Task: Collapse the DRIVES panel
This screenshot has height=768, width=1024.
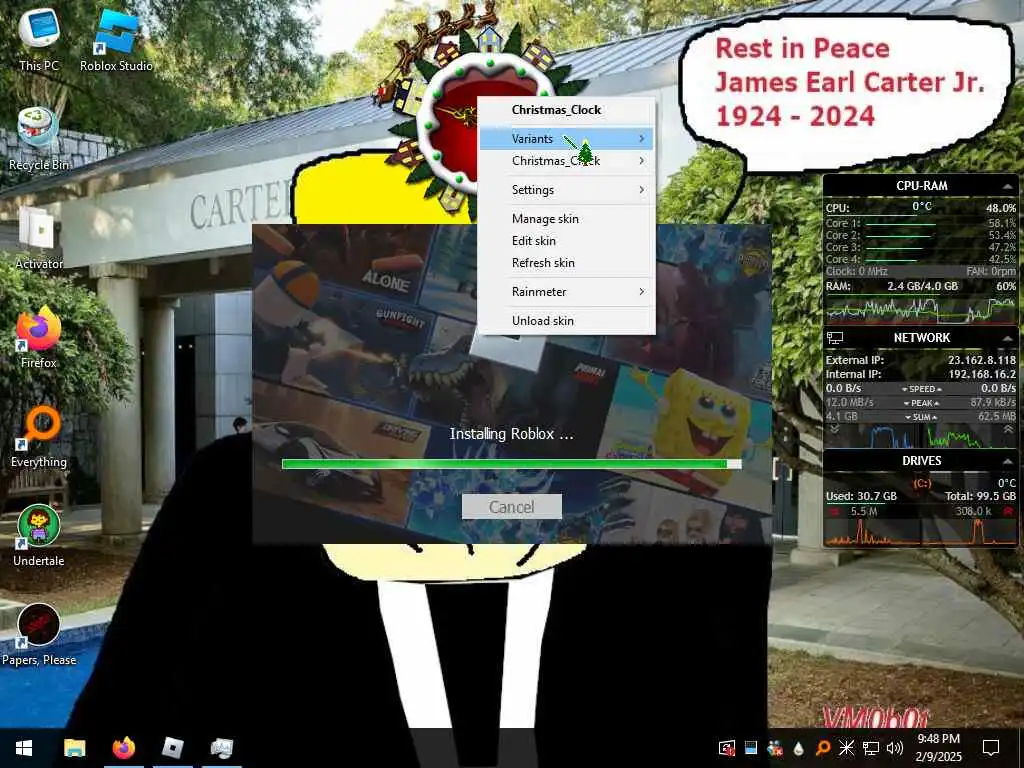Action: click(1007, 461)
